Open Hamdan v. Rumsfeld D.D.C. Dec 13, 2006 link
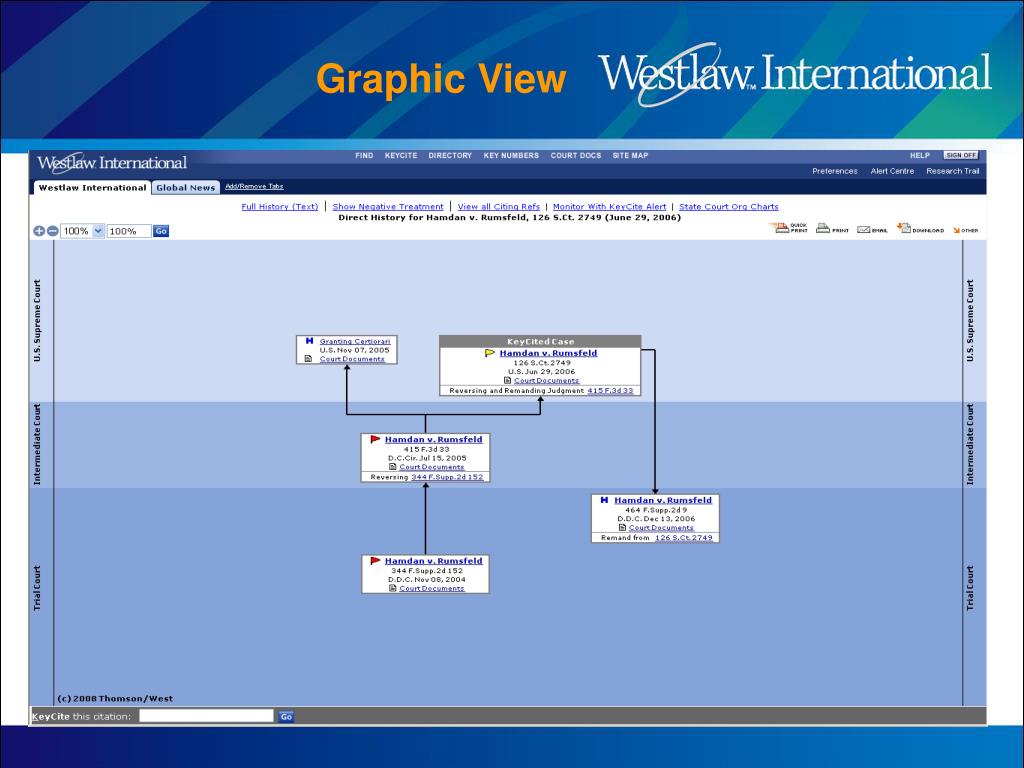The image size is (1024, 768). coord(663,500)
